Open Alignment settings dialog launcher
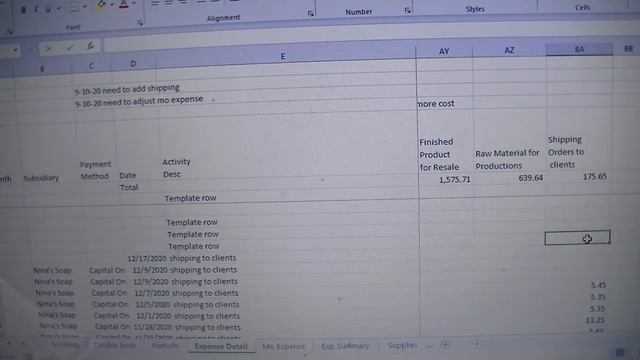 (311, 13)
